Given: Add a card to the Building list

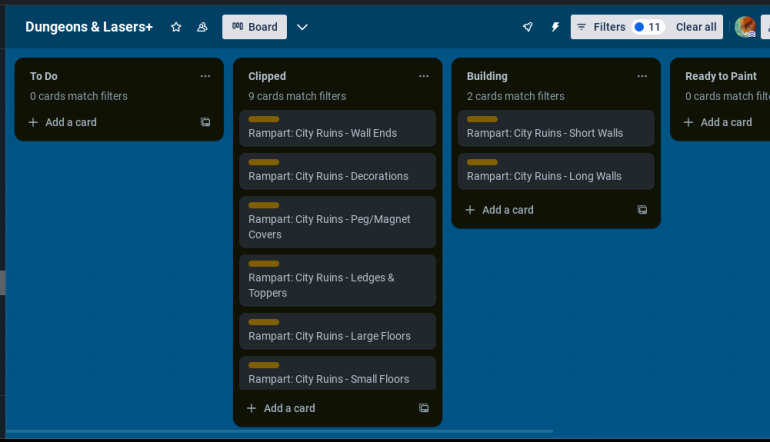Looking at the screenshot, I should 499,210.
